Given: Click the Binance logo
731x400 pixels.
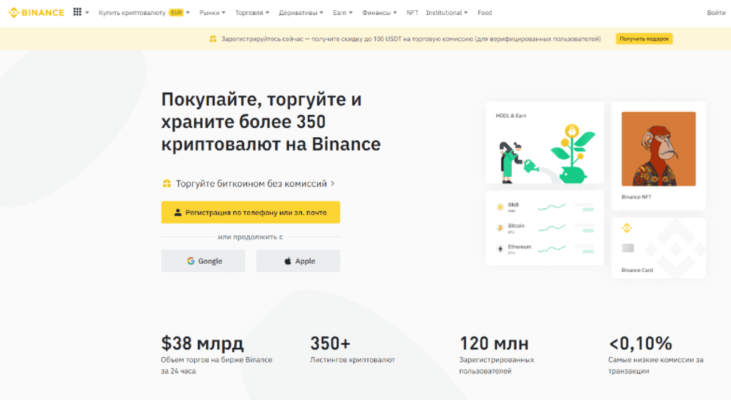Looking at the screenshot, I should click(x=36, y=13).
